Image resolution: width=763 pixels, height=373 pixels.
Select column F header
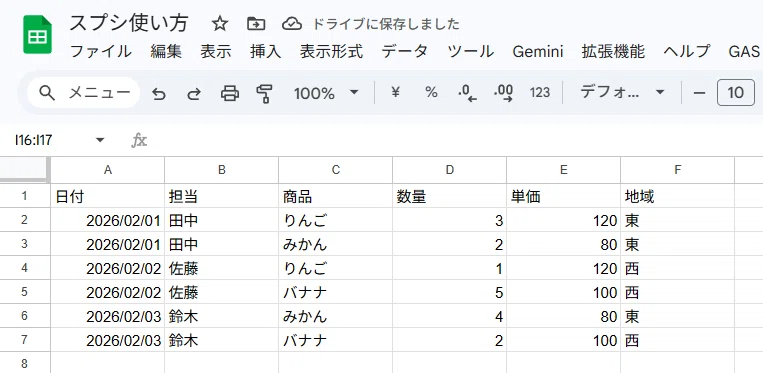point(677,170)
